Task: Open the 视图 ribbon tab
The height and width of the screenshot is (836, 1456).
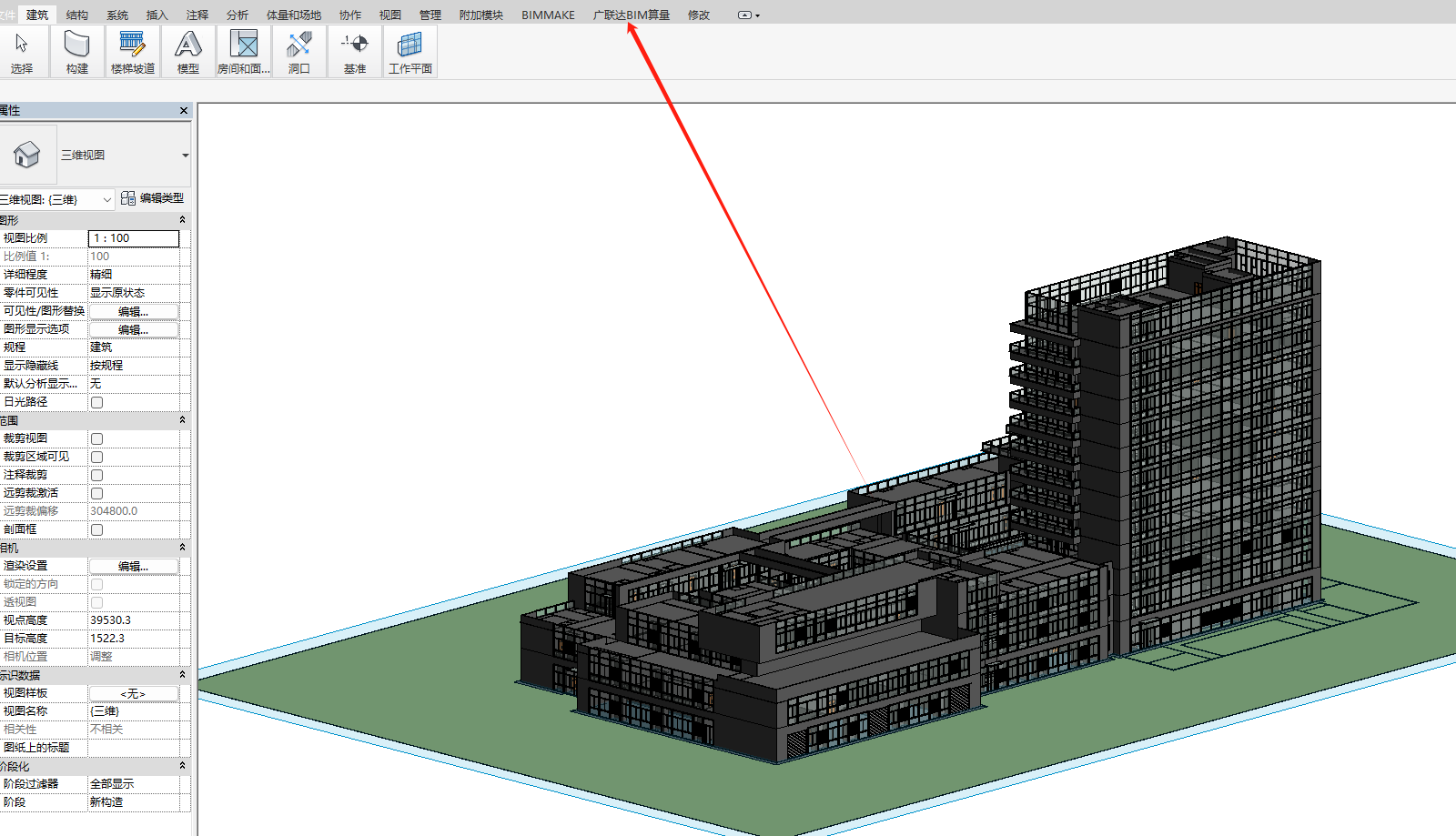Action: [390, 15]
